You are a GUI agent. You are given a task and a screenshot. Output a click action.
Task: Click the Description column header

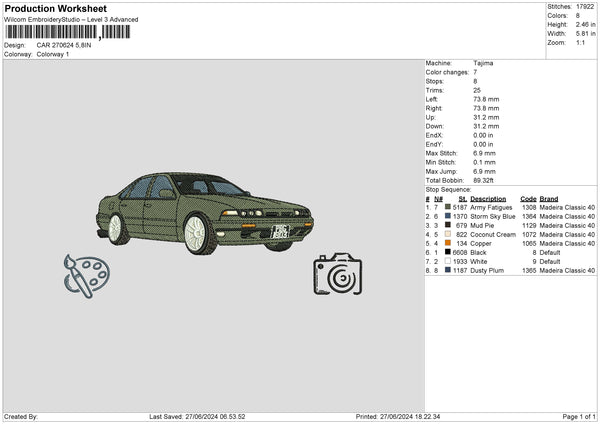point(488,199)
